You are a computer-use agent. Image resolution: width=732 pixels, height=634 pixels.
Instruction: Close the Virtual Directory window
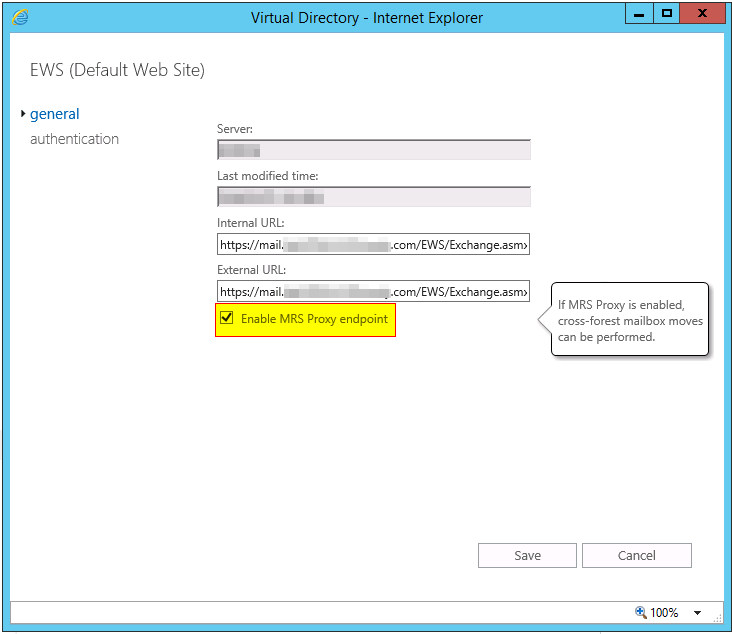tap(703, 14)
